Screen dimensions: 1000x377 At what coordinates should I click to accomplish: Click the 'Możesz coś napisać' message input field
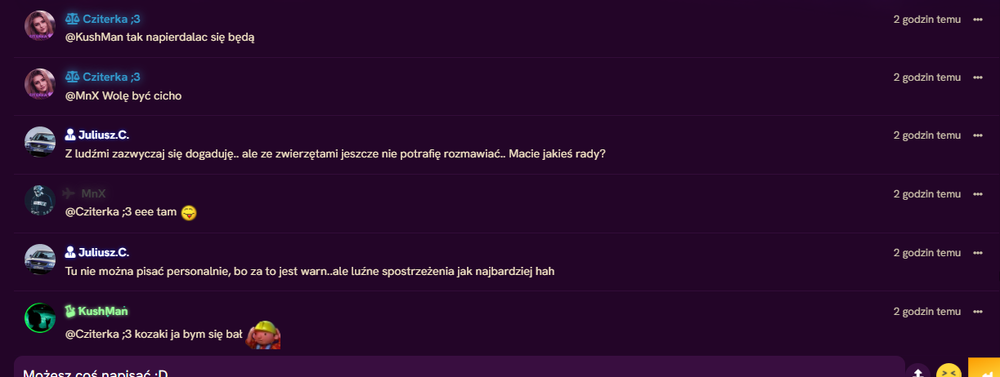pos(459,367)
